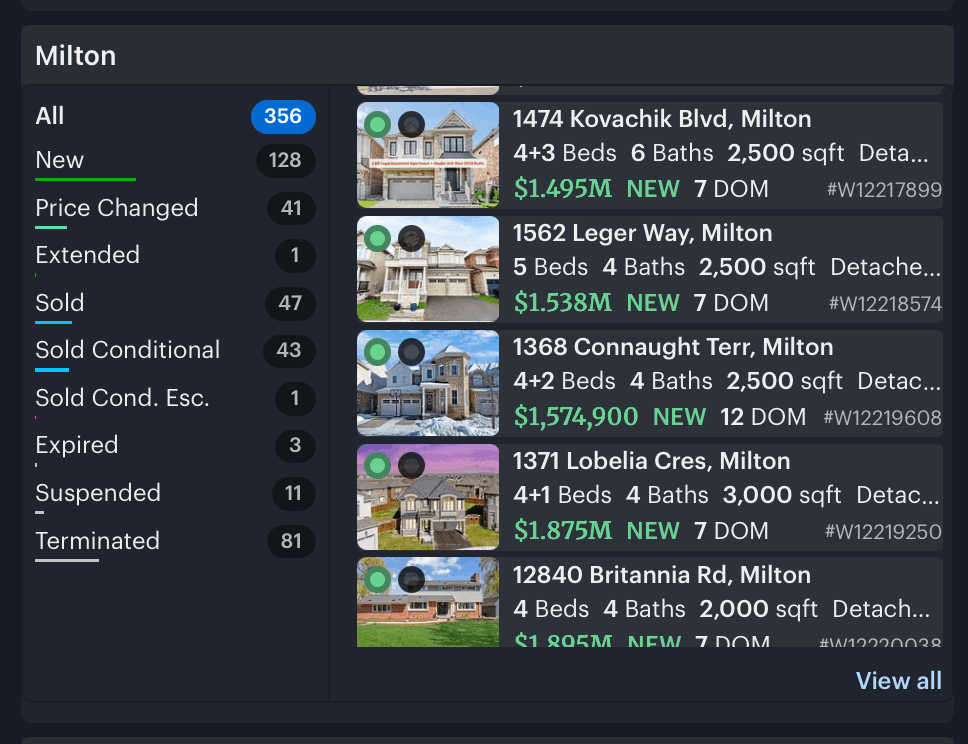Click green status dot on 1474 Kovachik Blvd
This screenshot has height=744, width=968.
pos(377,125)
